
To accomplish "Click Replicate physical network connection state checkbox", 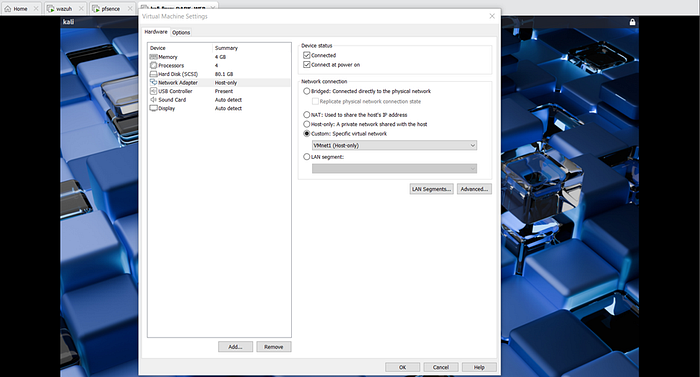I will coord(315,101).
